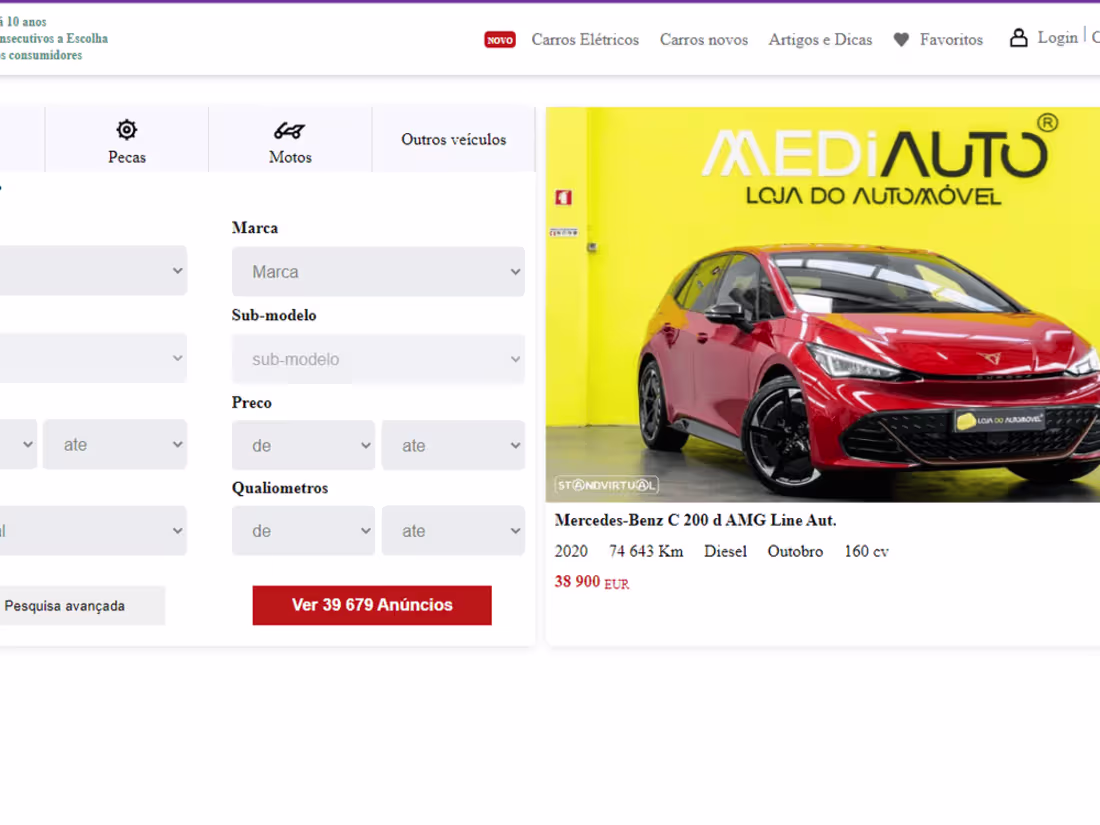Image resolution: width=1100 pixels, height=825 pixels.
Task: Click the 'Escolha consumidores' award text
Action: tap(54, 39)
